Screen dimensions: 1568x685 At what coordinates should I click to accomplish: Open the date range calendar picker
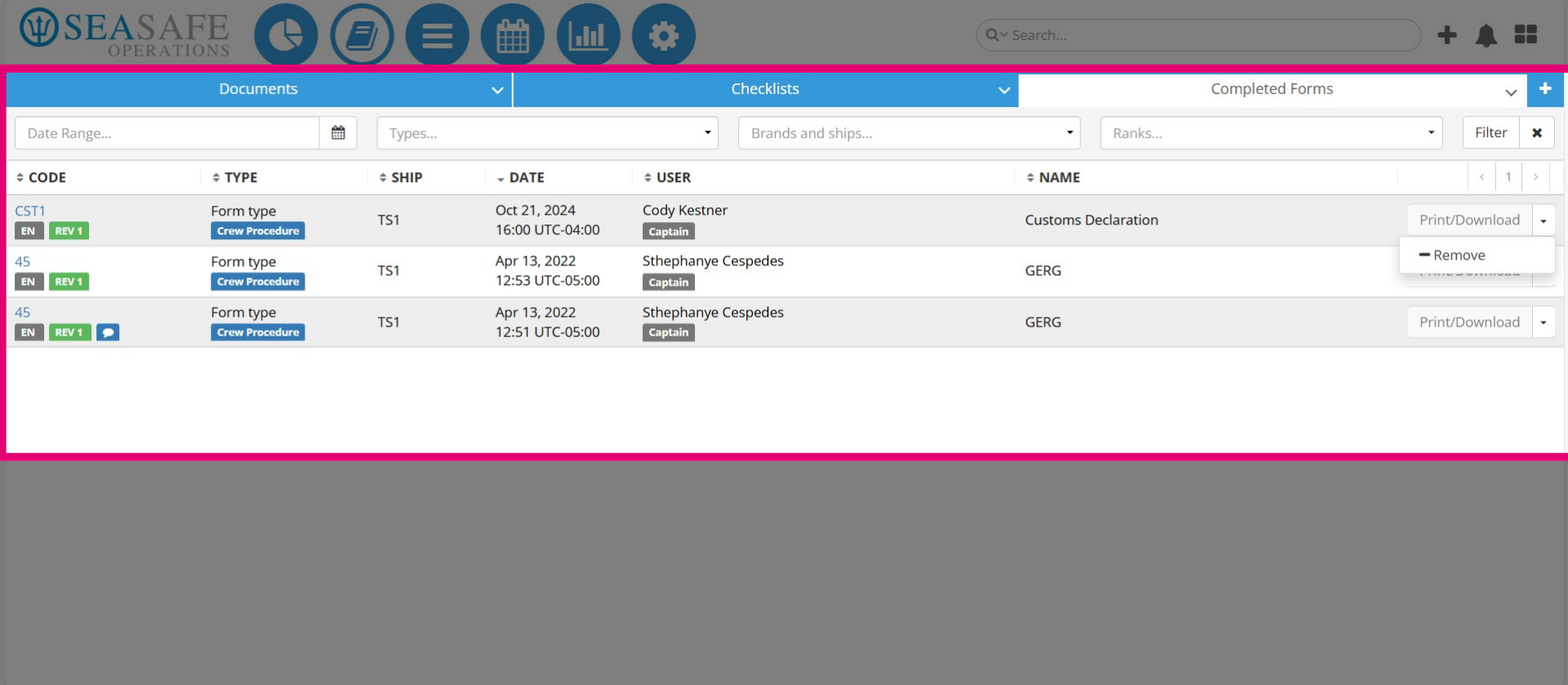(x=338, y=133)
